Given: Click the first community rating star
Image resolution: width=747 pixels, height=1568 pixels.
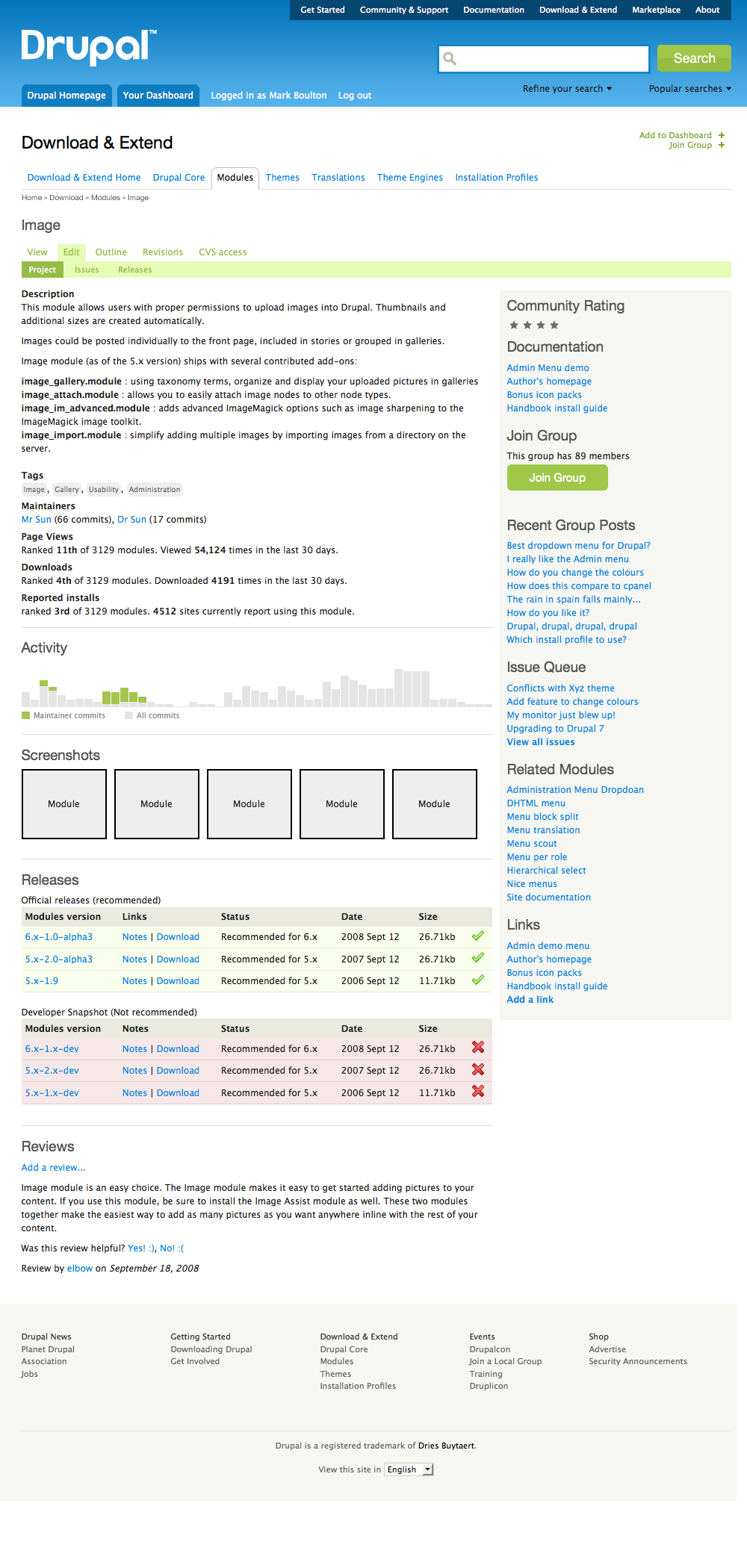Looking at the screenshot, I should [x=514, y=325].
